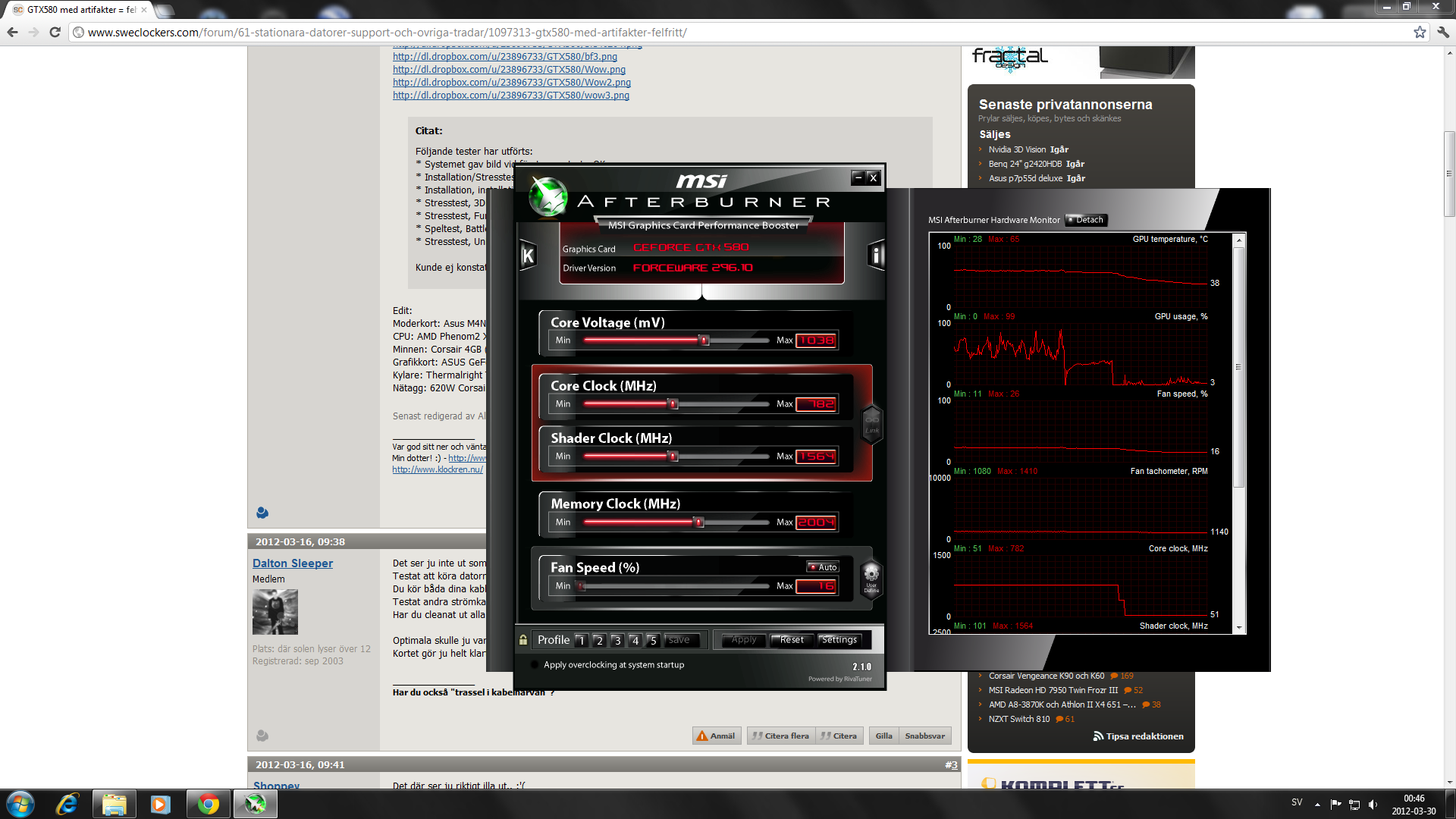
Task: Click the Memory Clock value field 2004
Action: point(817,522)
